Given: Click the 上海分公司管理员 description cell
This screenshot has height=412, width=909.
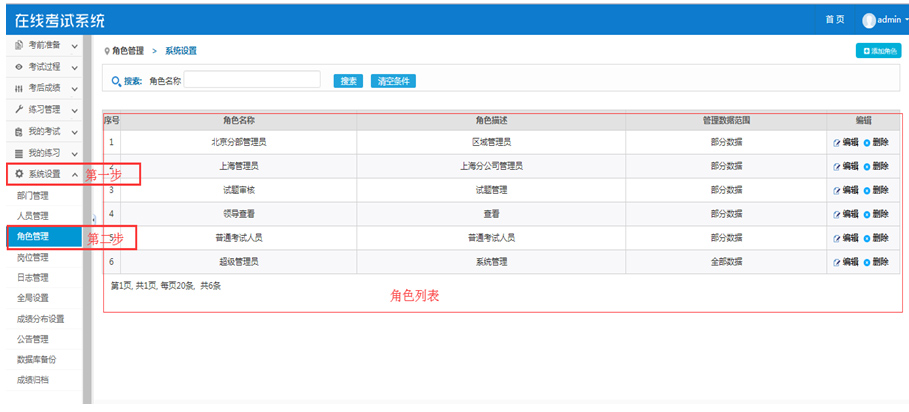Looking at the screenshot, I should point(492,166).
